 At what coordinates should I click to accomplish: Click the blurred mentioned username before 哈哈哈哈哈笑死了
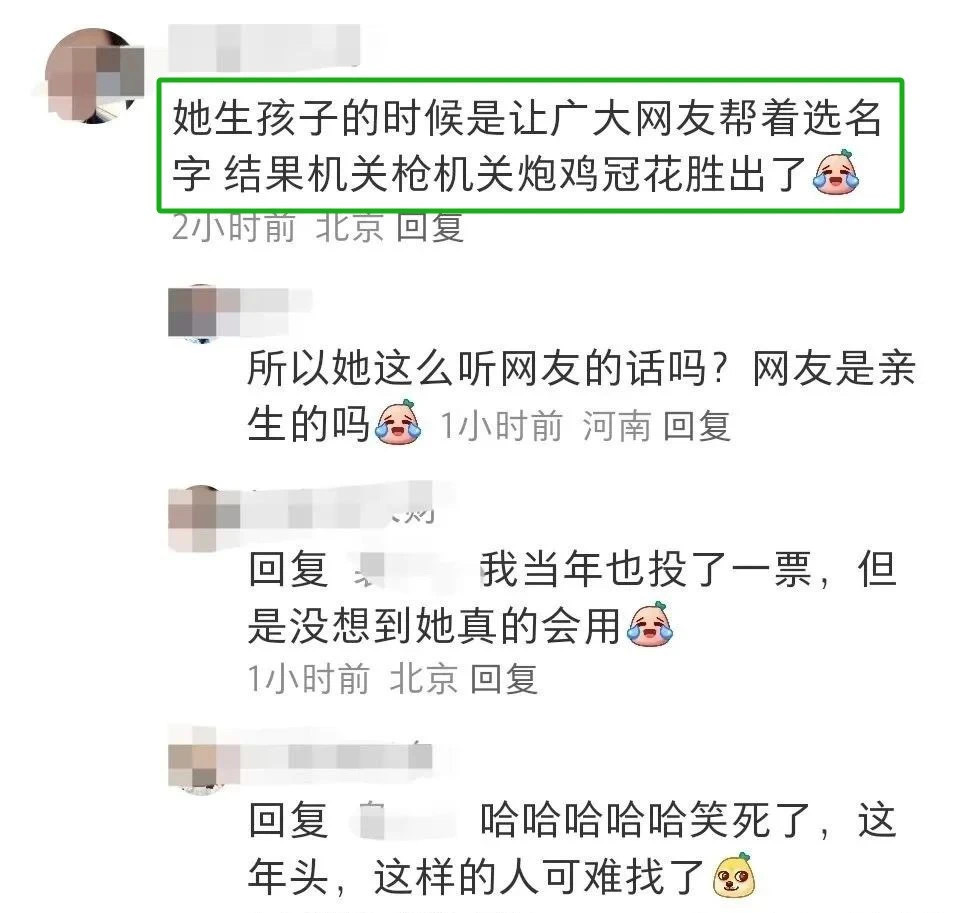[x=407, y=821]
